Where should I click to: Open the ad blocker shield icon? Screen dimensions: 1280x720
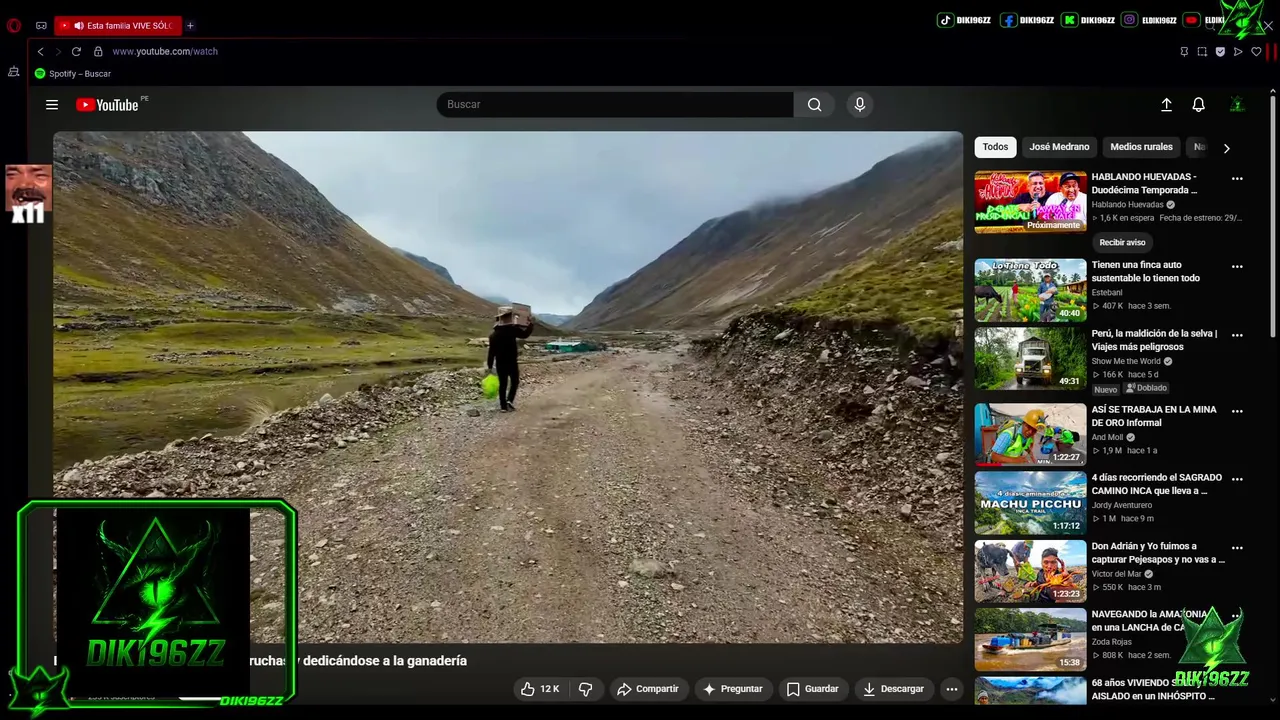pyautogui.click(x=1220, y=51)
